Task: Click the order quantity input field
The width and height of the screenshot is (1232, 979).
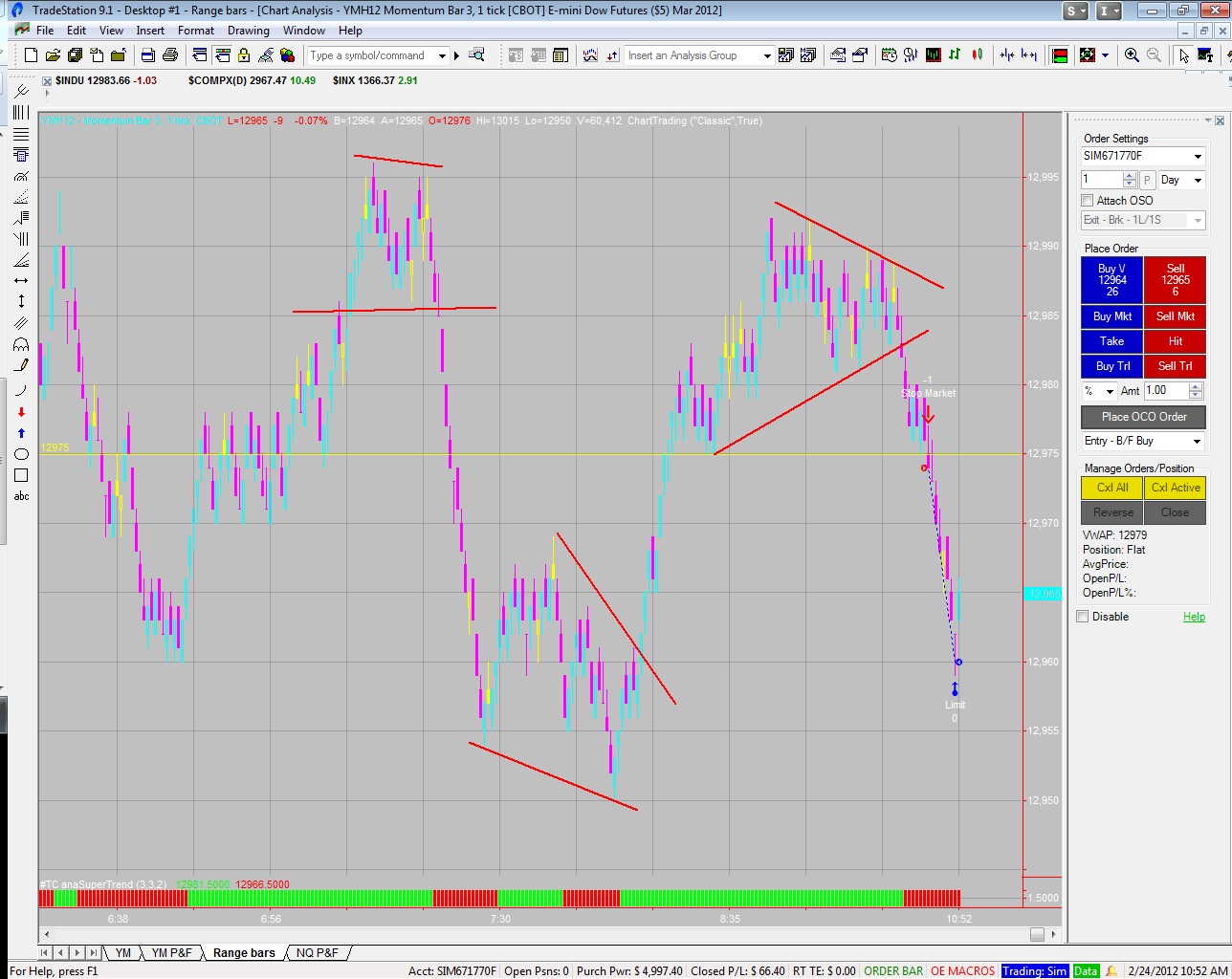Action: click(x=1101, y=180)
